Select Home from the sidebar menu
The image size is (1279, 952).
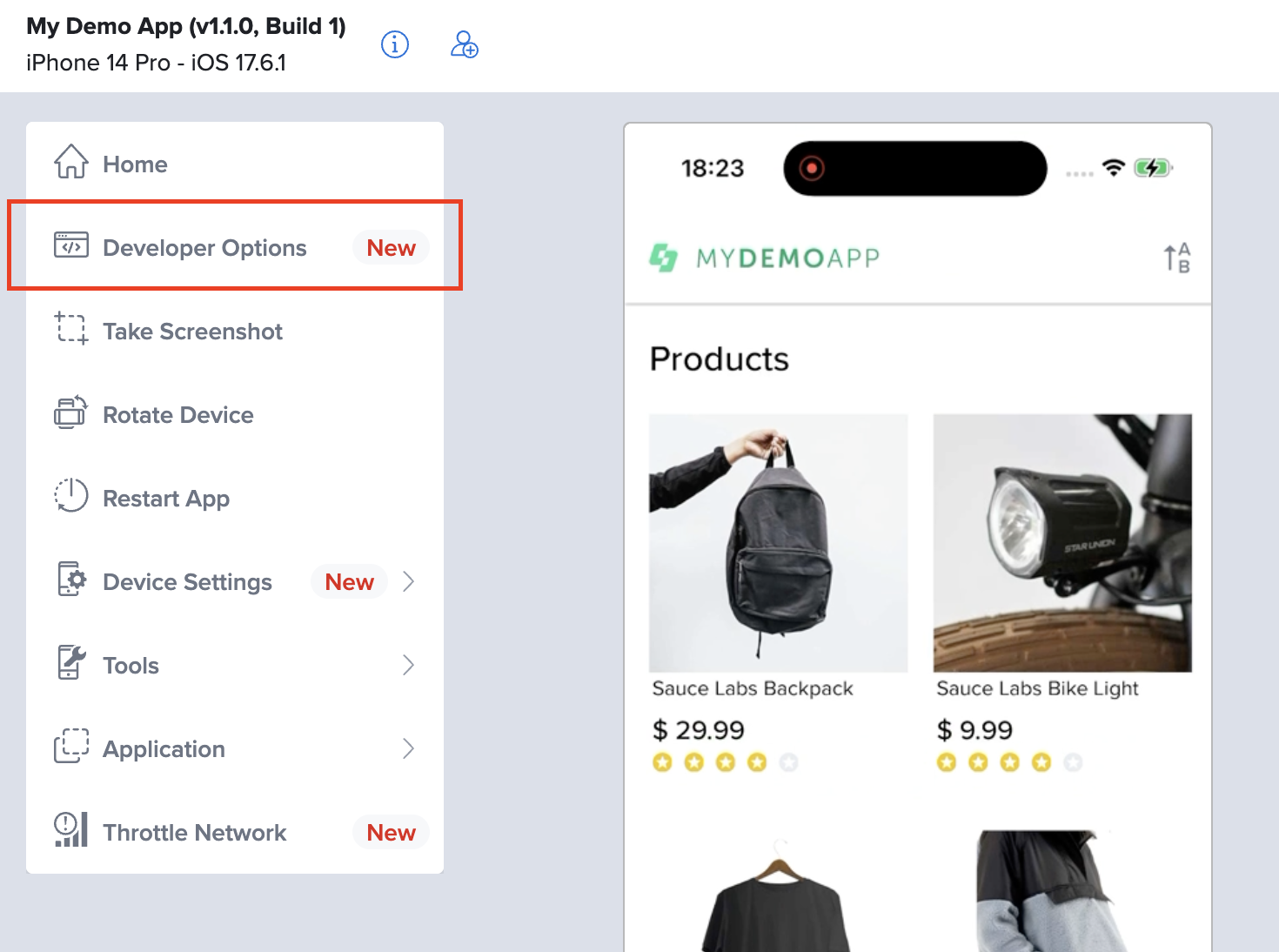pyautogui.click(x=135, y=164)
